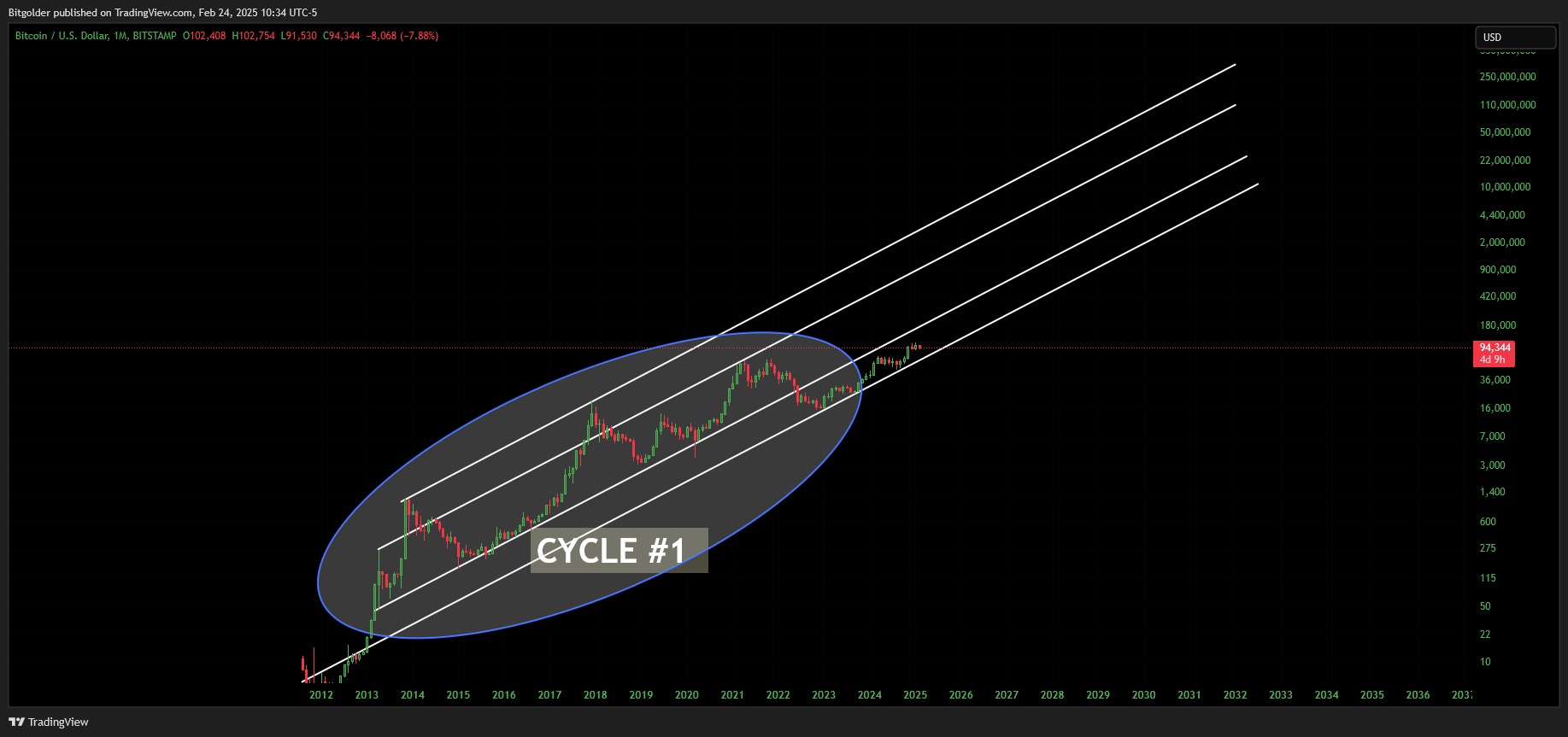Click the 7,000 price axis label
This screenshot has width=1568, height=737.
(x=1493, y=436)
